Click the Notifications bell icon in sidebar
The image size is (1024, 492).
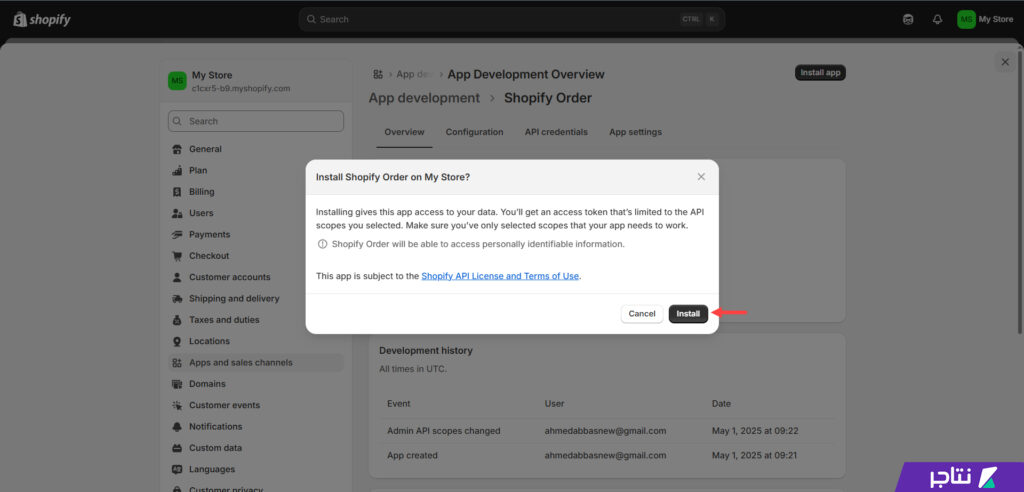pos(177,427)
